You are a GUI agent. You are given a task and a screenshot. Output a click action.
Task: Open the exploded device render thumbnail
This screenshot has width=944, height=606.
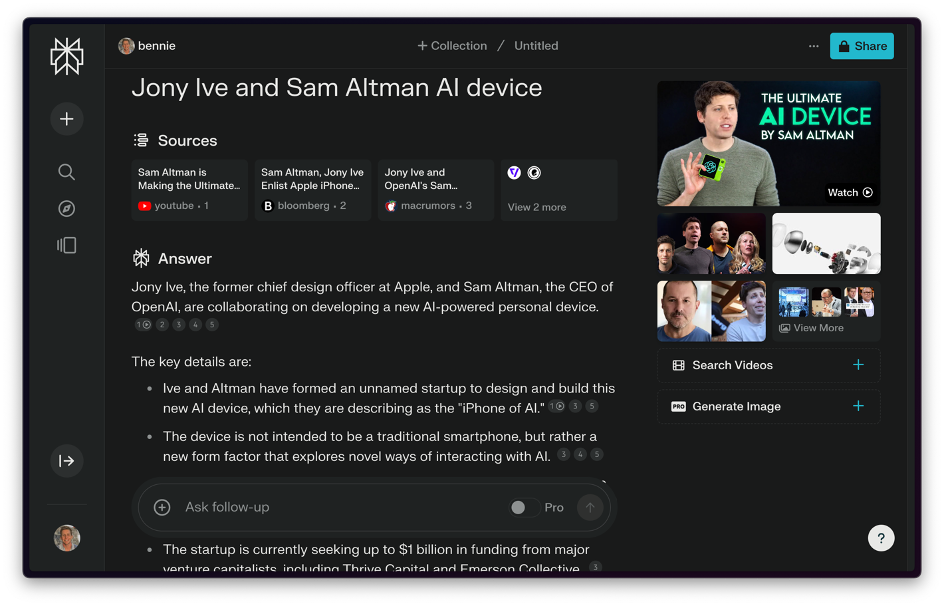click(826, 244)
